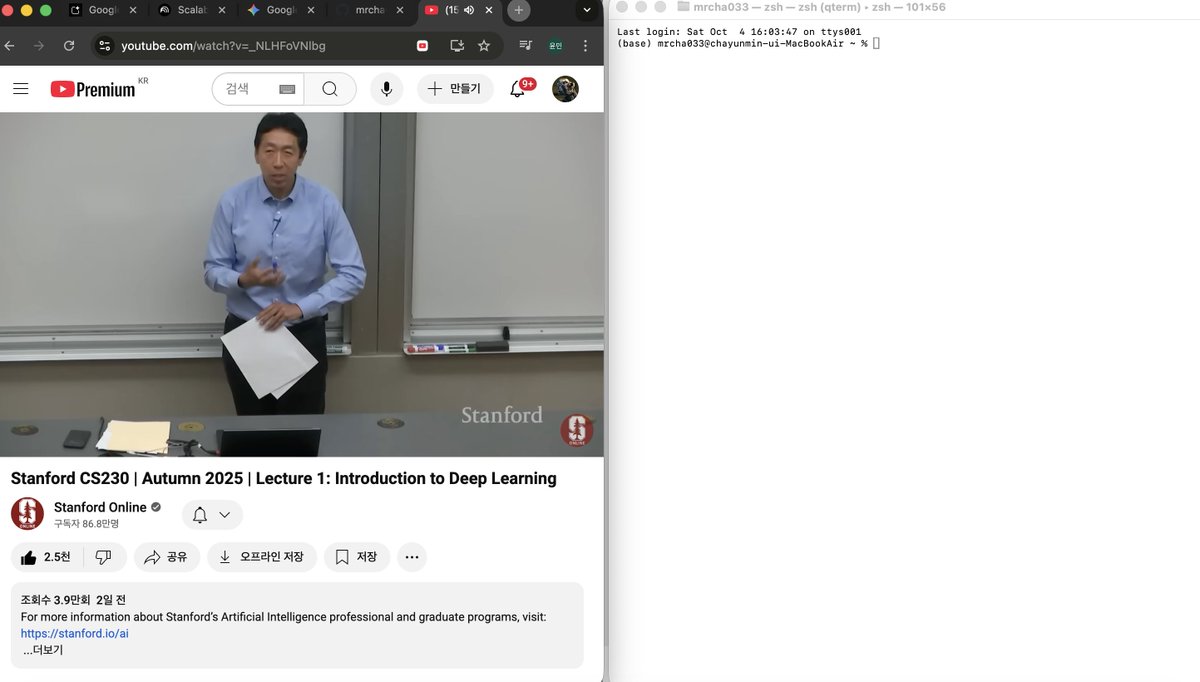
Task: Open the on-screen keyboard in search box
Action: [x=287, y=89]
